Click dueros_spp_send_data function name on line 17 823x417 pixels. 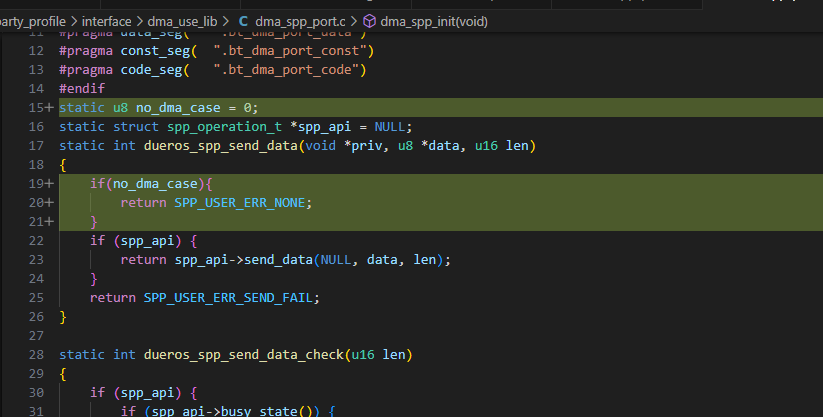coord(221,145)
